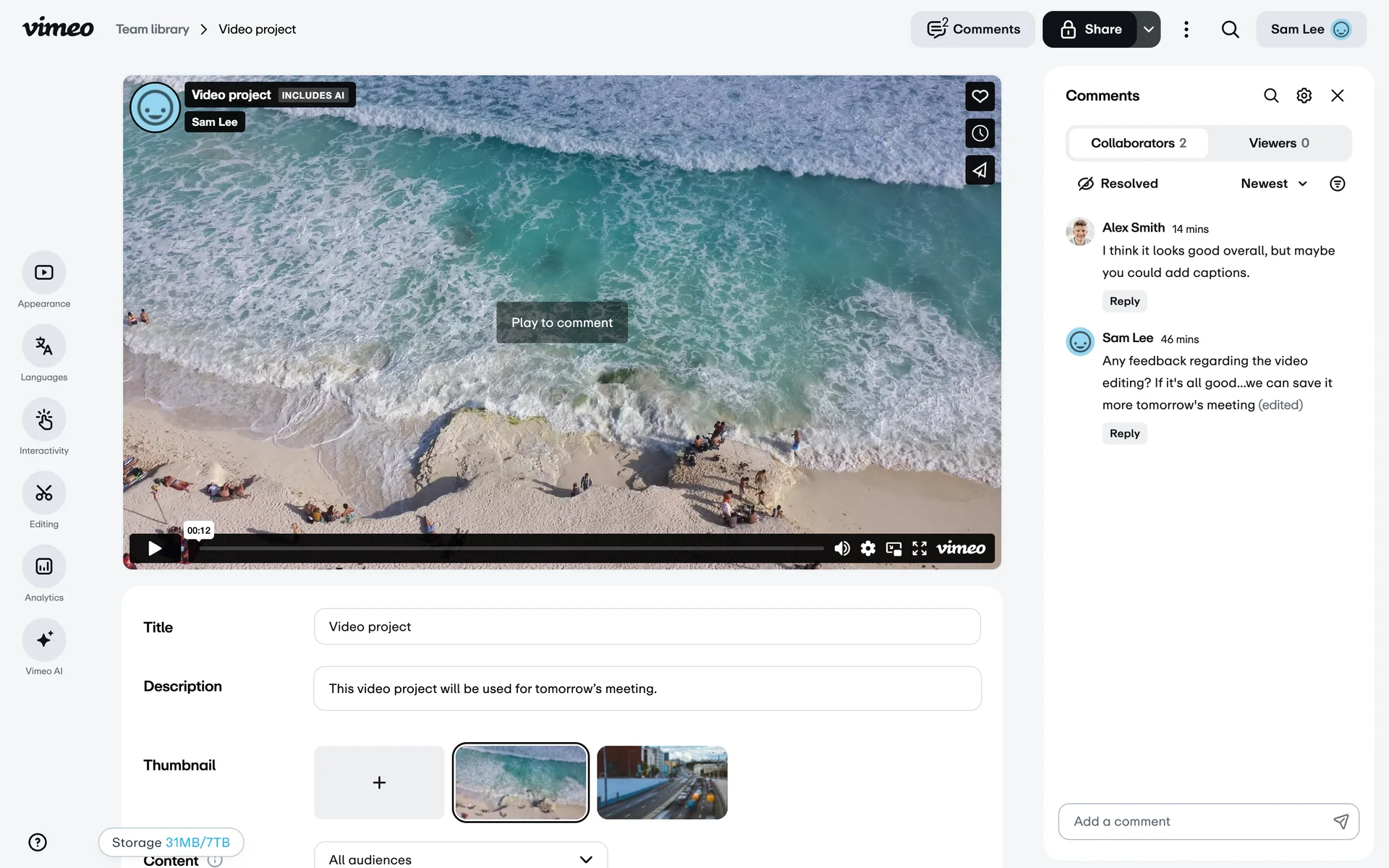Screen dimensions: 1389x868
Task: Like the video with the heart icon
Action: pos(980,96)
